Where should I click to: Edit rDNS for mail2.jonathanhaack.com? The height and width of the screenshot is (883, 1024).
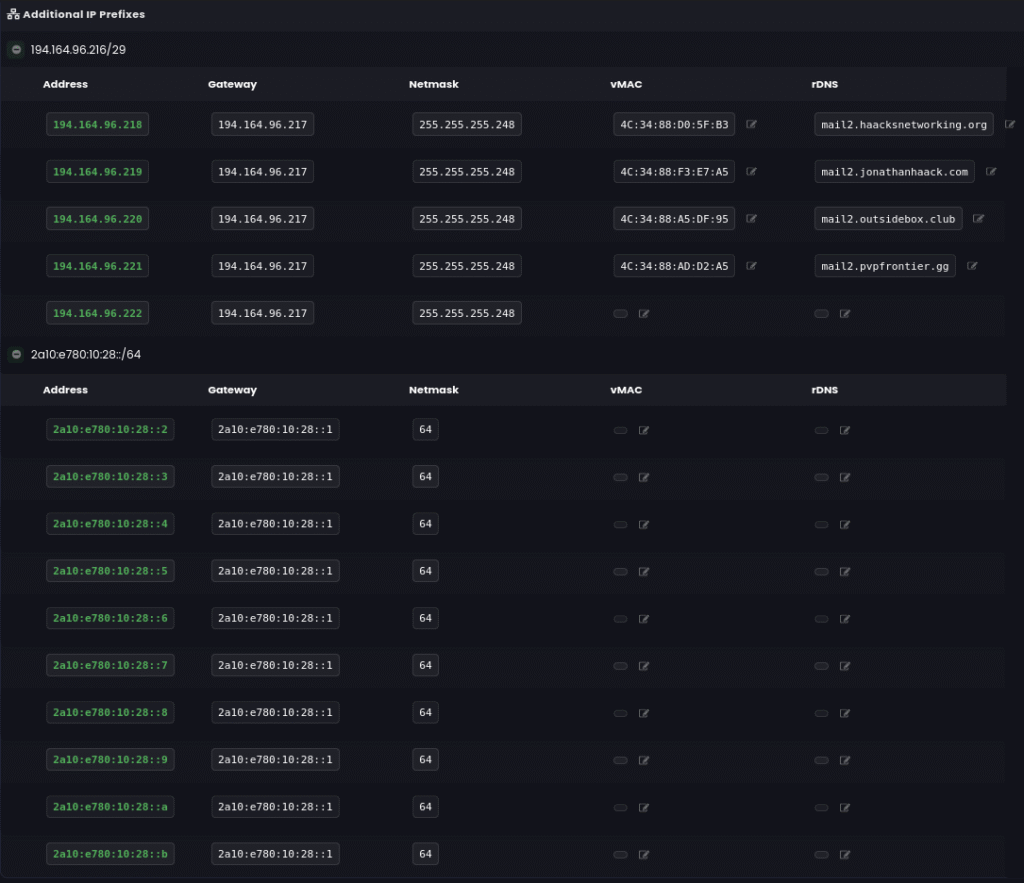pyautogui.click(x=991, y=172)
